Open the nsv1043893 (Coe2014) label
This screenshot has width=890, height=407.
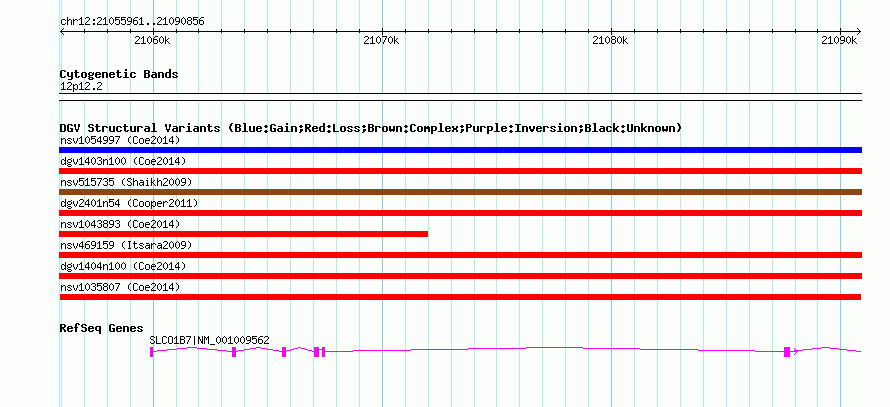click(x=120, y=224)
